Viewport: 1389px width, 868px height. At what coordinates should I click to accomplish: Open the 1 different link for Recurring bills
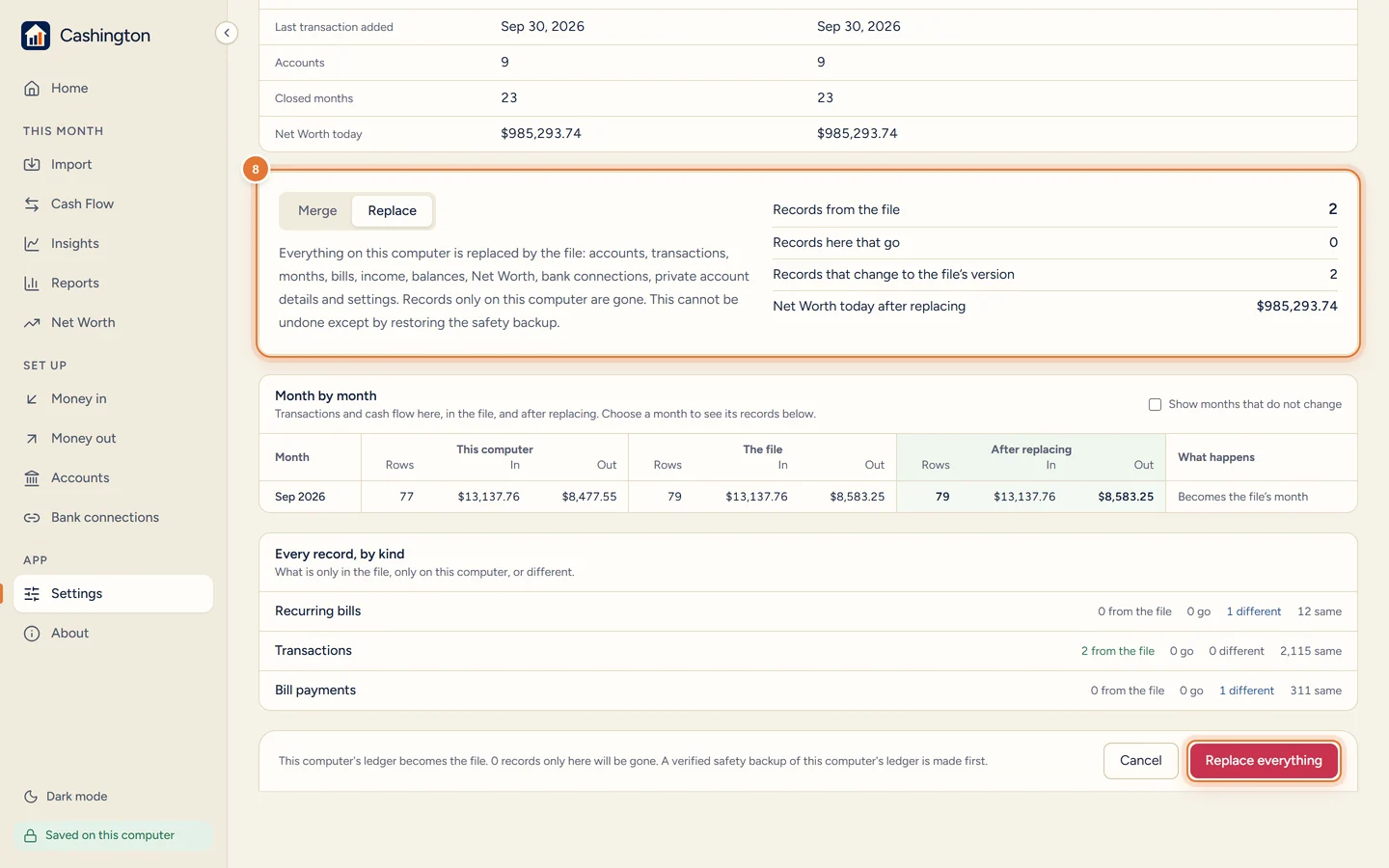pyautogui.click(x=1254, y=612)
